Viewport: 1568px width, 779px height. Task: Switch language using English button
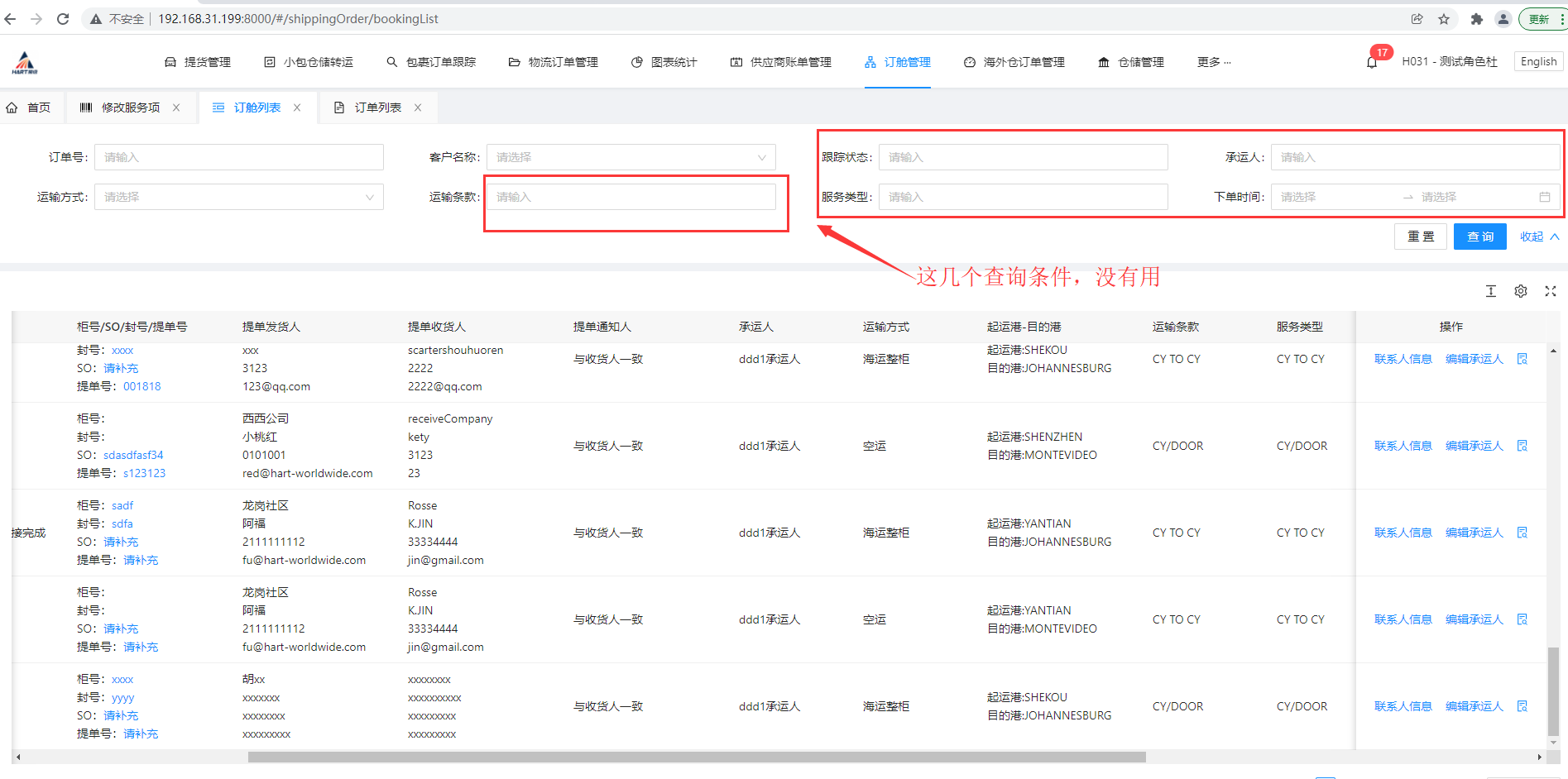point(1538,61)
